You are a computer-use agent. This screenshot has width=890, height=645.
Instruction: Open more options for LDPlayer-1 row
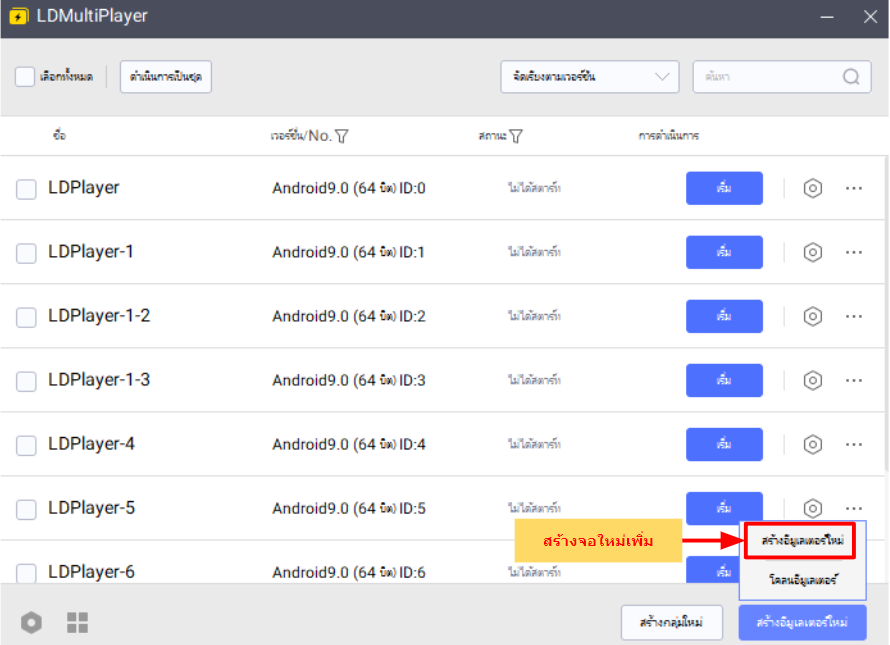[x=854, y=252]
